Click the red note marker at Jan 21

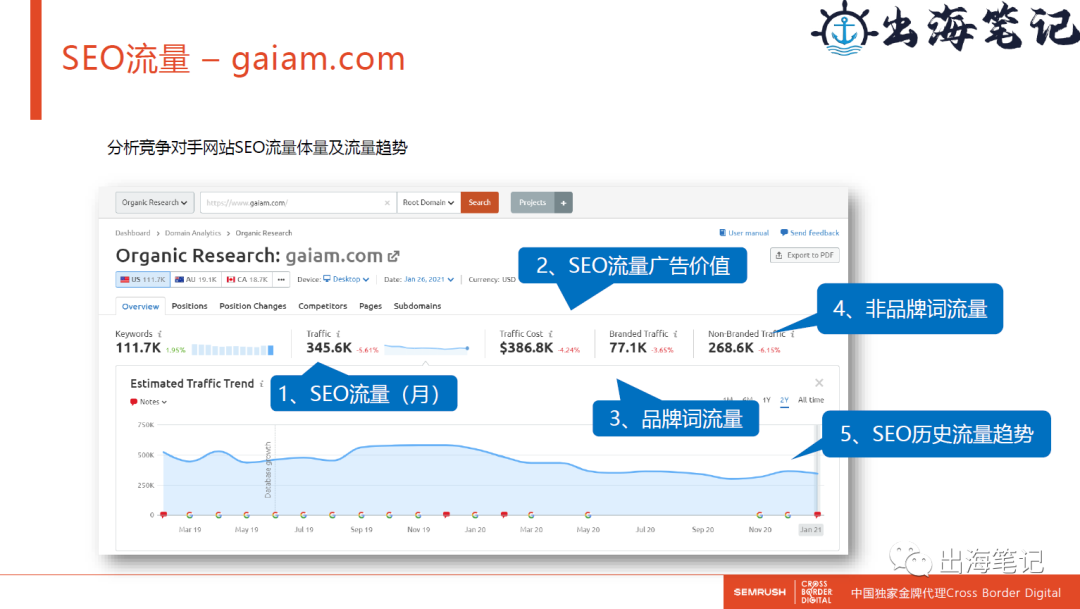click(818, 515)
